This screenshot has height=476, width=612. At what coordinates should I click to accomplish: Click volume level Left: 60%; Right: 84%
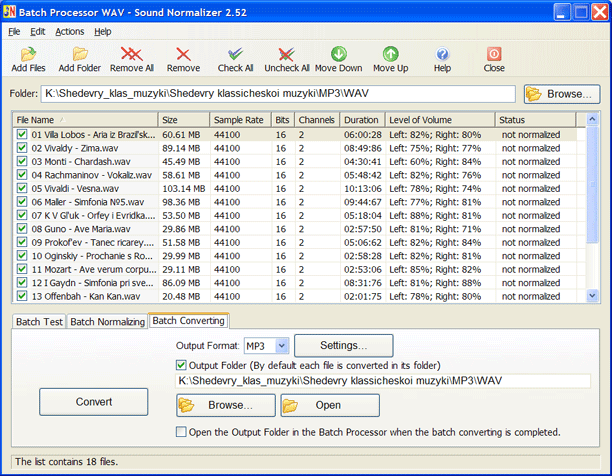coord(435,162)
